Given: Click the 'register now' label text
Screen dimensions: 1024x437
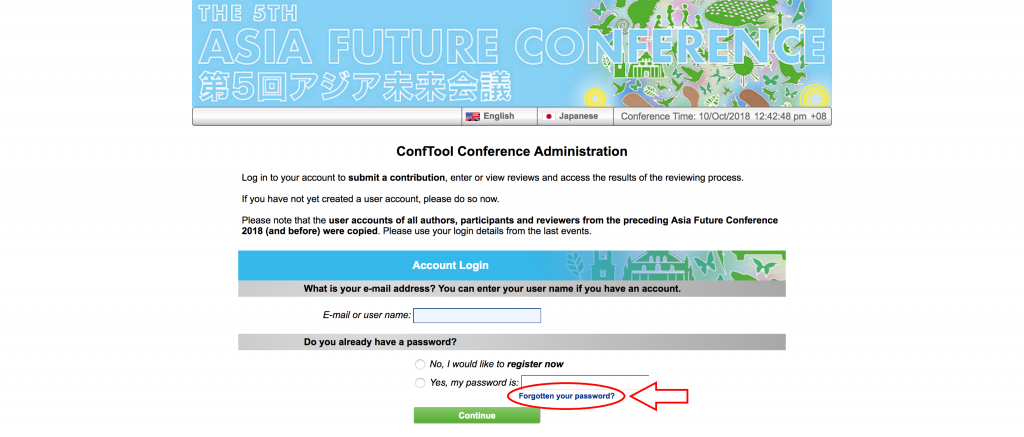Looking at the screenshot, I should coord(541,364).
